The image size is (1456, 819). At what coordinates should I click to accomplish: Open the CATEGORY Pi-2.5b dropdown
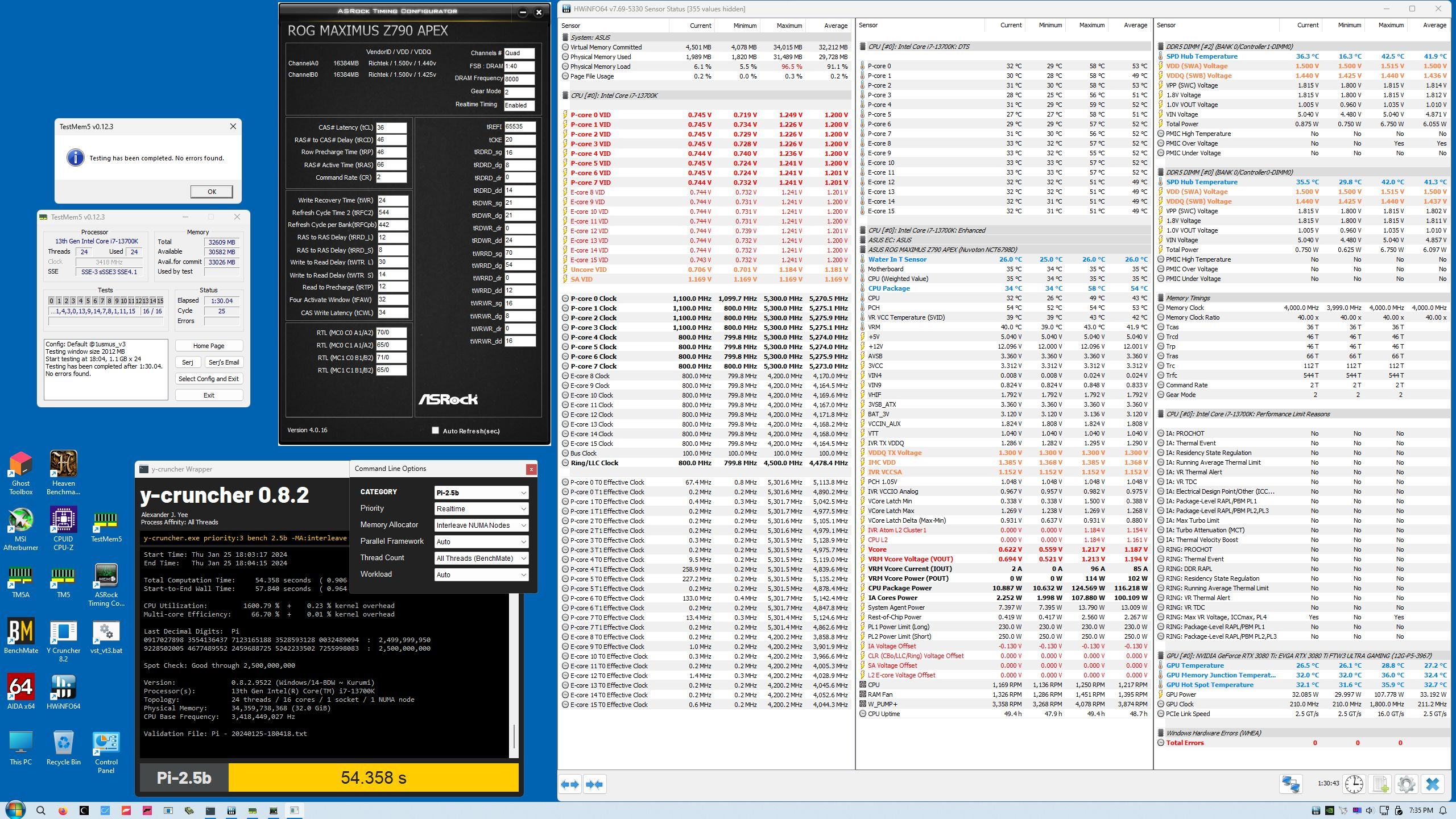tap(481, 493)
